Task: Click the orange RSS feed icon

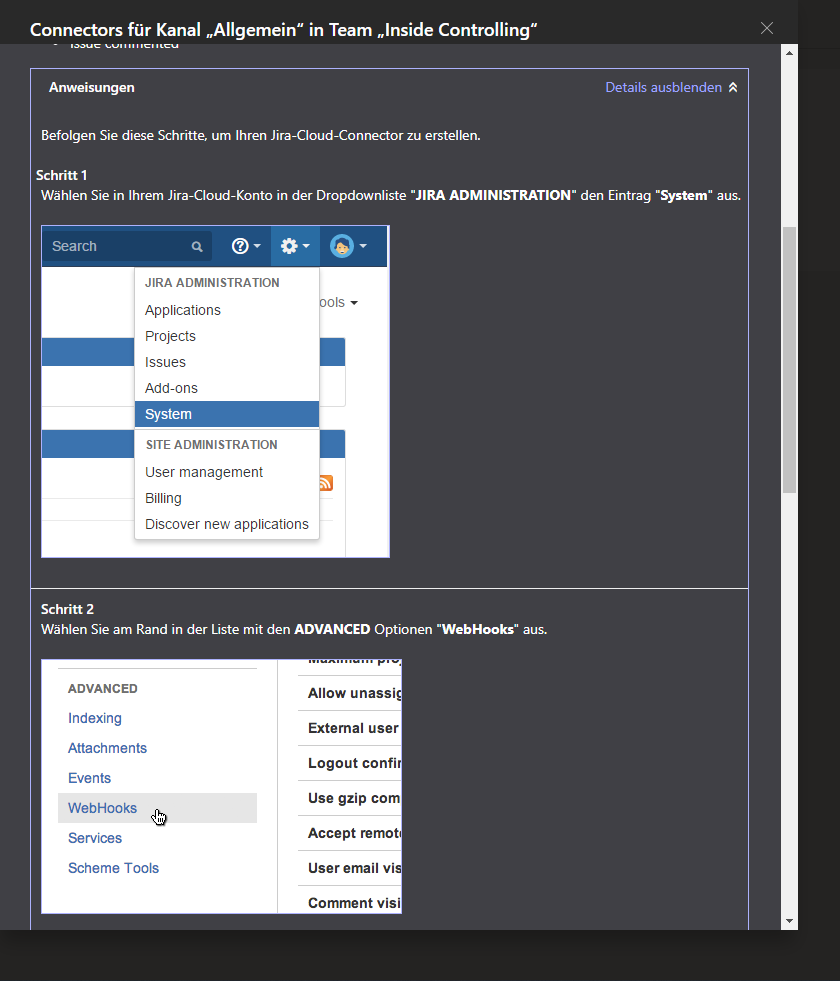Action: click(326, 483)
